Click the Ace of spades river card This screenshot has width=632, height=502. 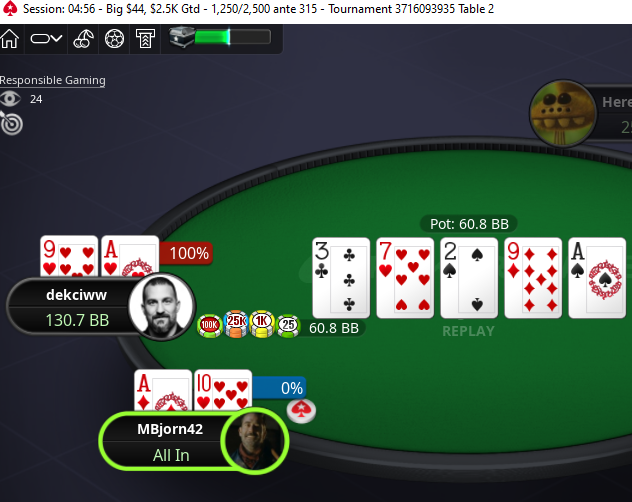(597, 278)
